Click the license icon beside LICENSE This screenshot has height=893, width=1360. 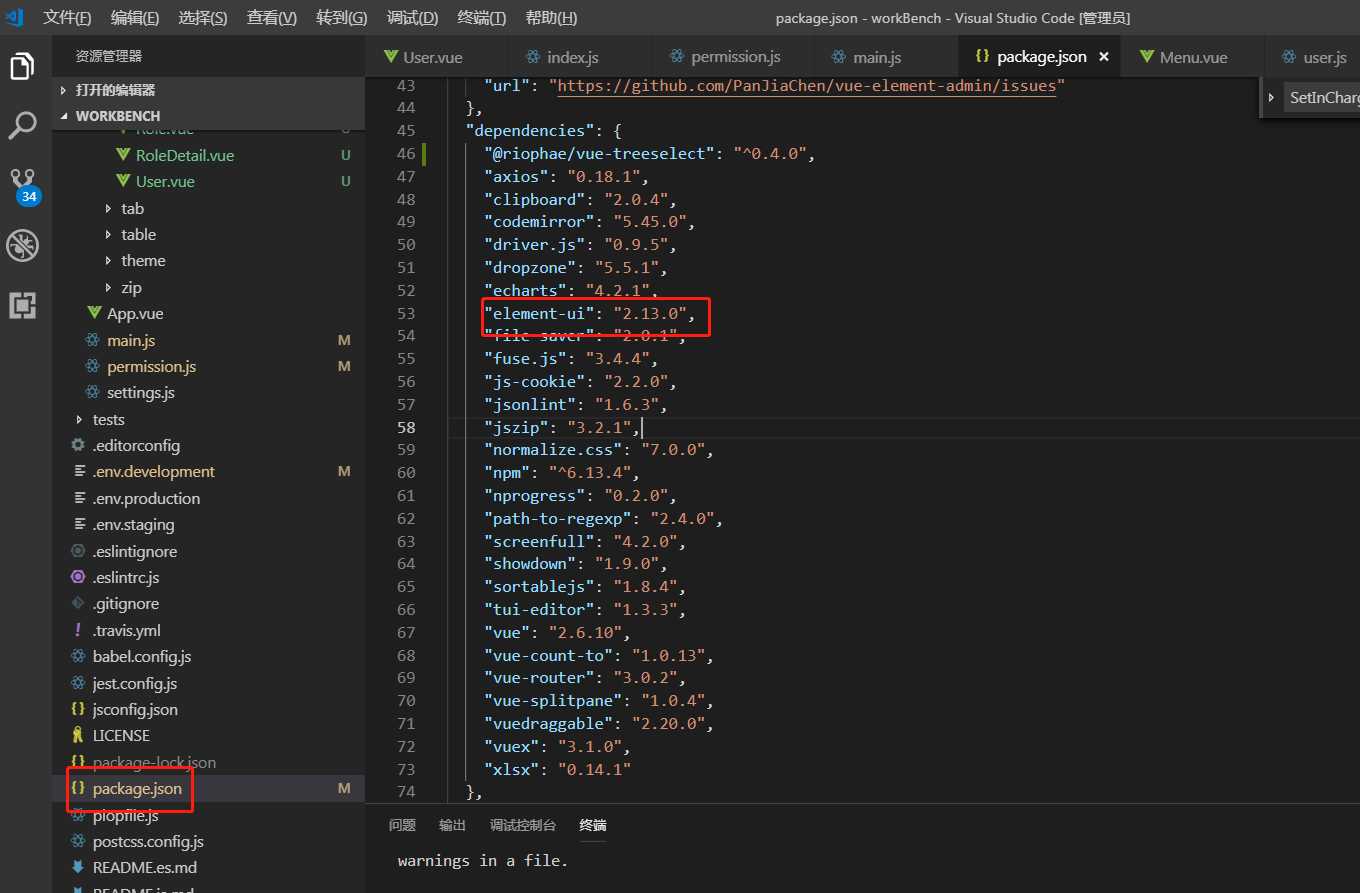click(78, 736)
